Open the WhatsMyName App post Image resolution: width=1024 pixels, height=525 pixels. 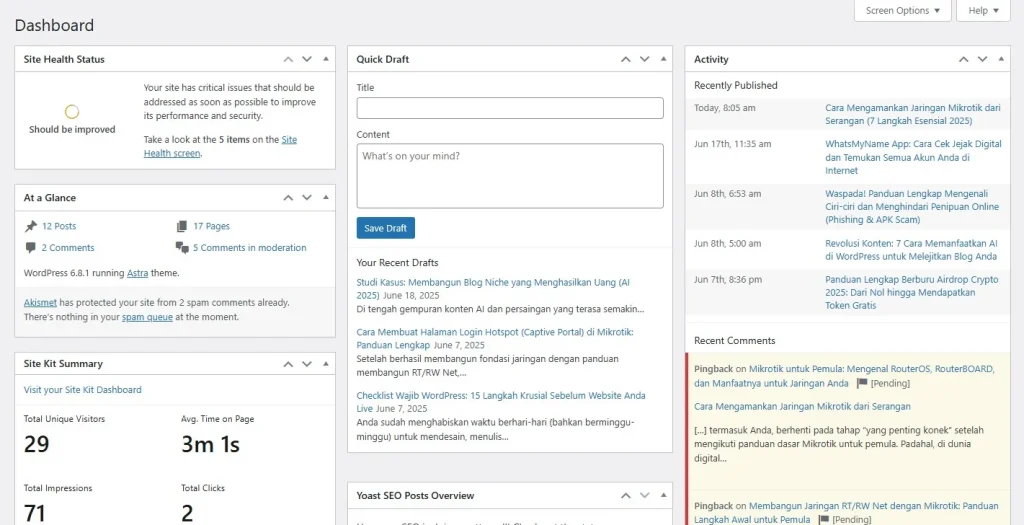pyautogui.click(x=913, y=157)
